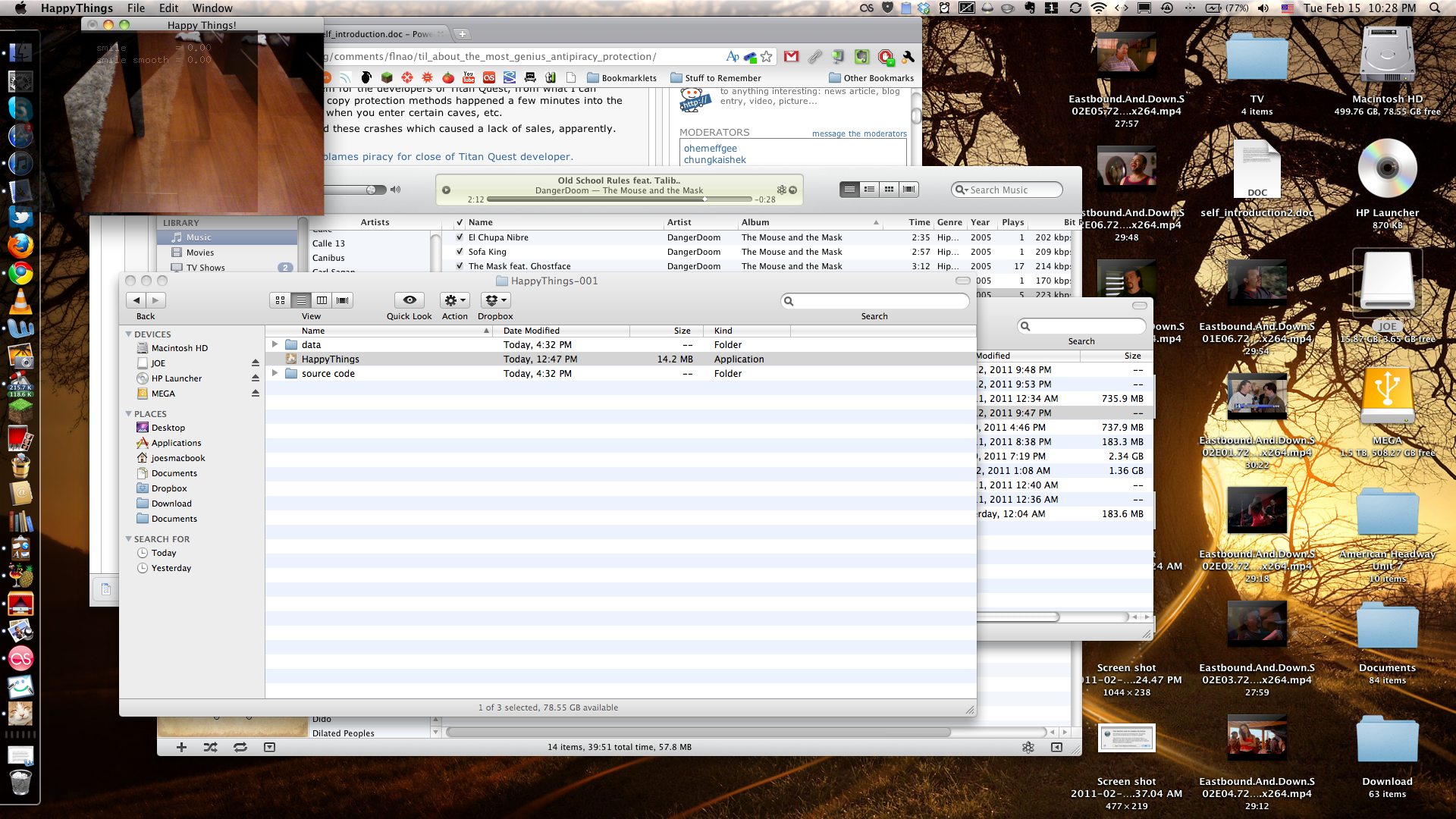Uncheck the Sofa King song checkbox
The height and width of the screenshot is (819, 1456).
point(460,252)
